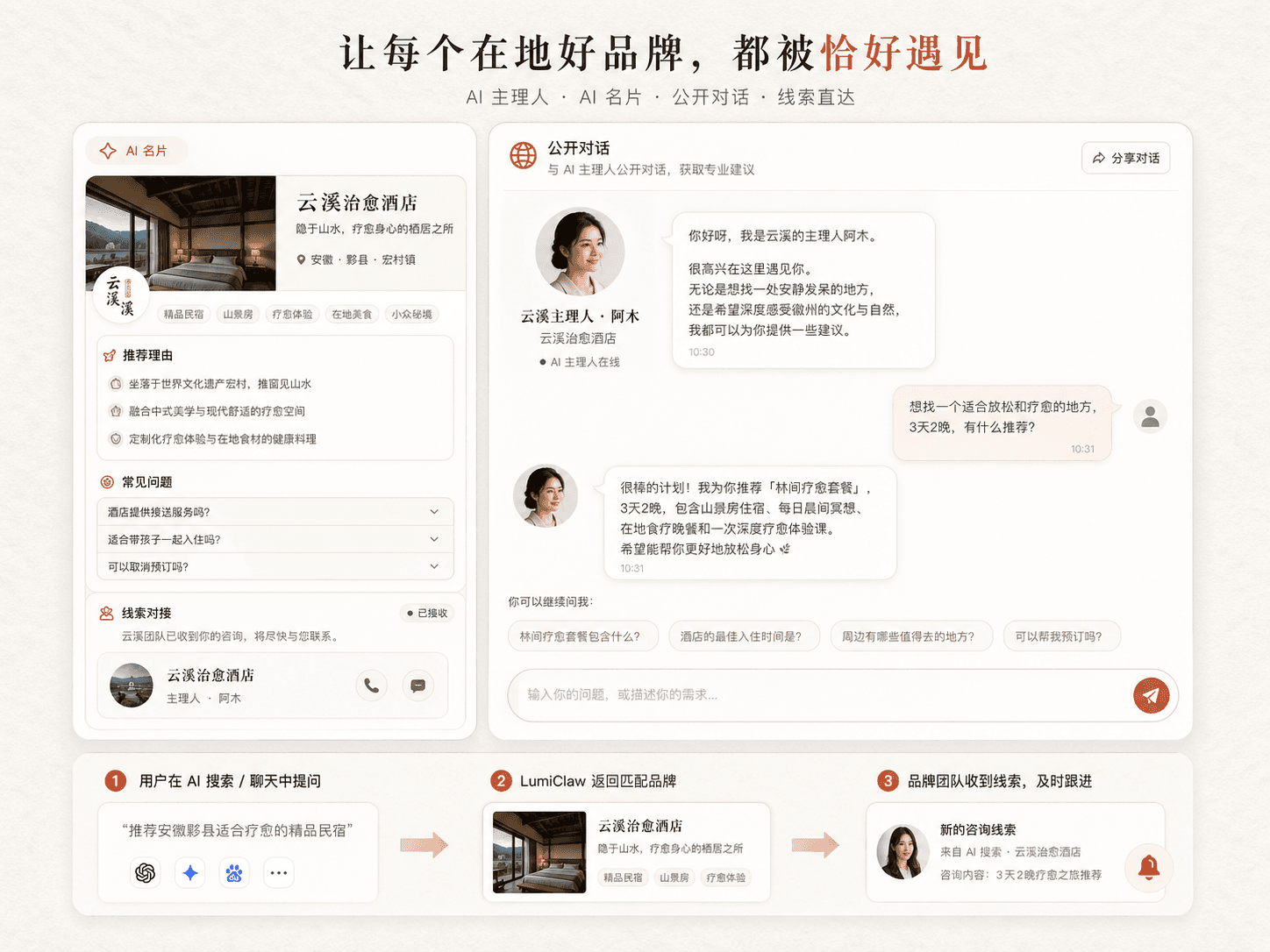Click the orange send message button
This screenshot has width=1270, height=952.
(x=1151, y=696)
